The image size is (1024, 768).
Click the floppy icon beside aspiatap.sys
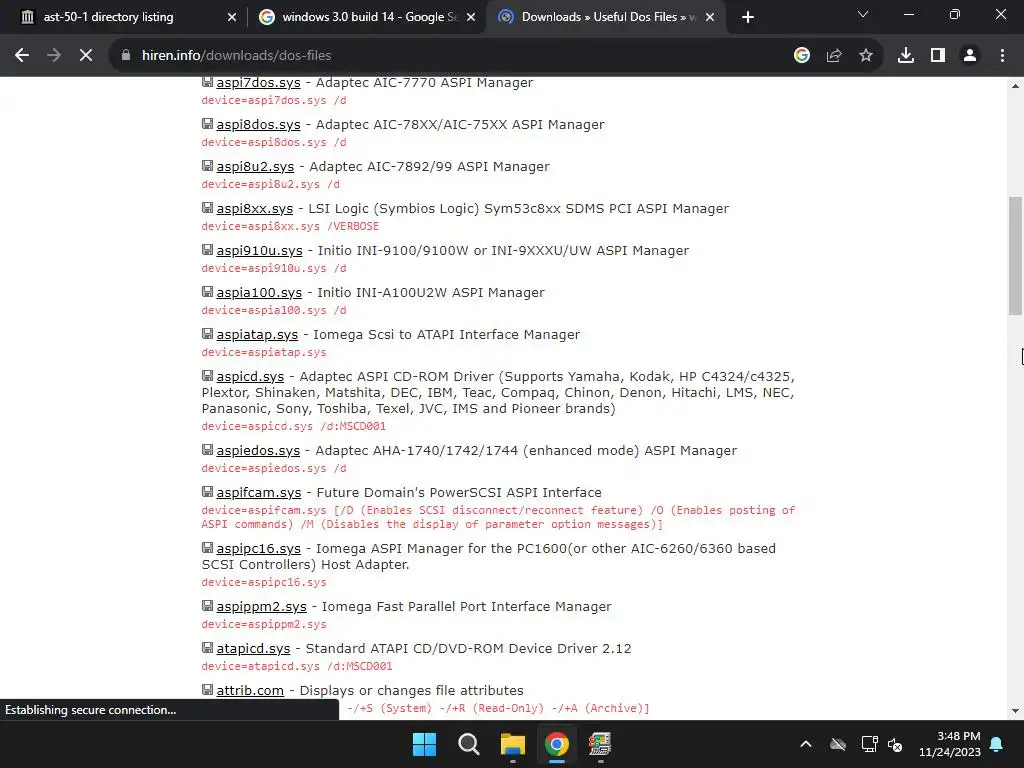click(207, 334)
